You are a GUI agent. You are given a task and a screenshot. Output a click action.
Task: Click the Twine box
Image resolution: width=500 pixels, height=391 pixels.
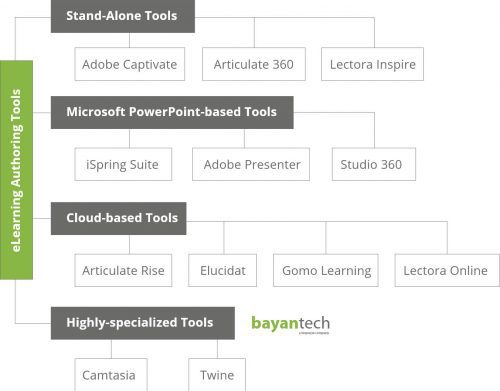pyautogui.click(x=217, y=375)
